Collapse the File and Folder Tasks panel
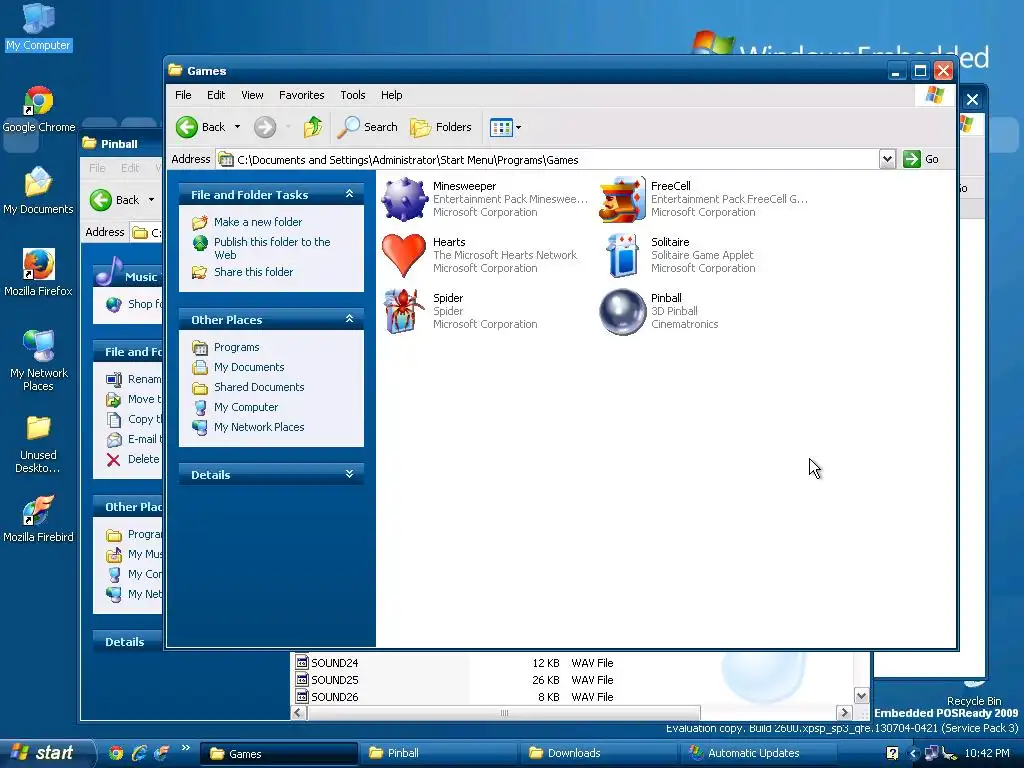 coord(349,194)
